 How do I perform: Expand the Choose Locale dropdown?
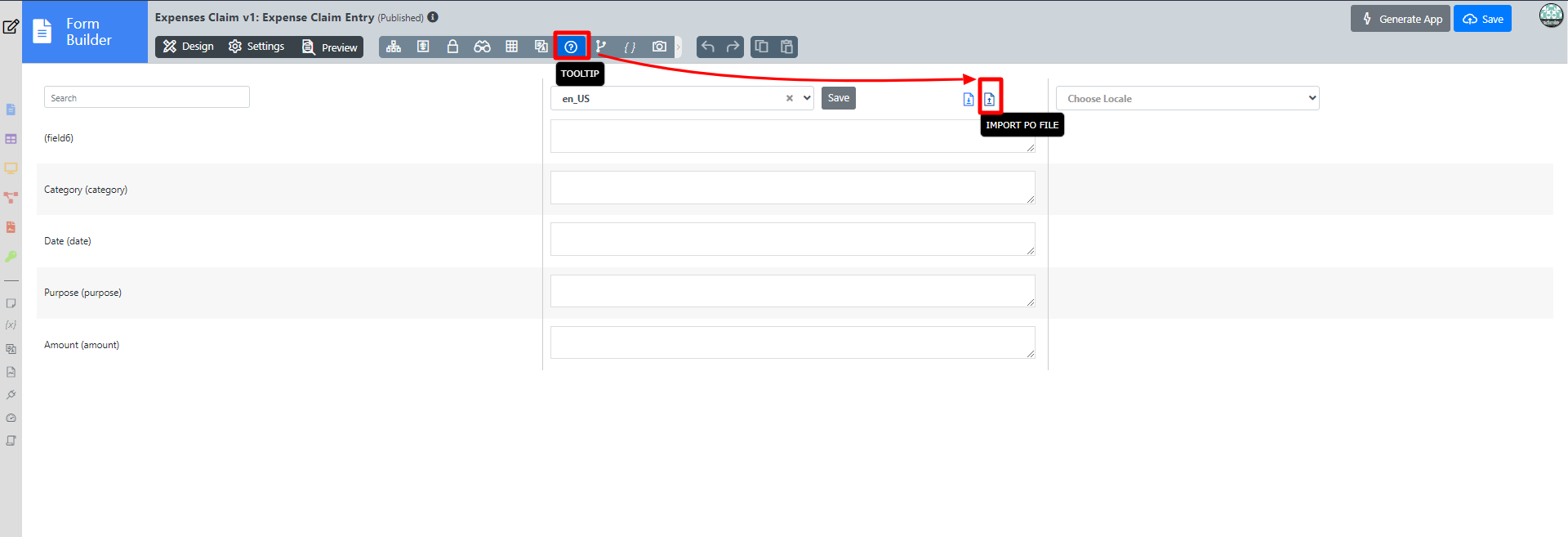pyautogui.click(x=1187, y=98)
